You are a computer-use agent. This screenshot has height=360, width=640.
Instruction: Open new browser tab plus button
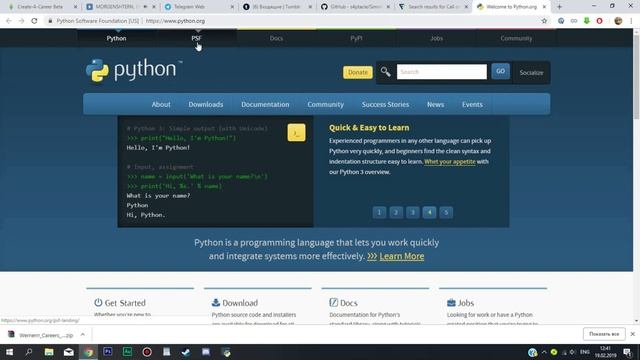[560, 7]
